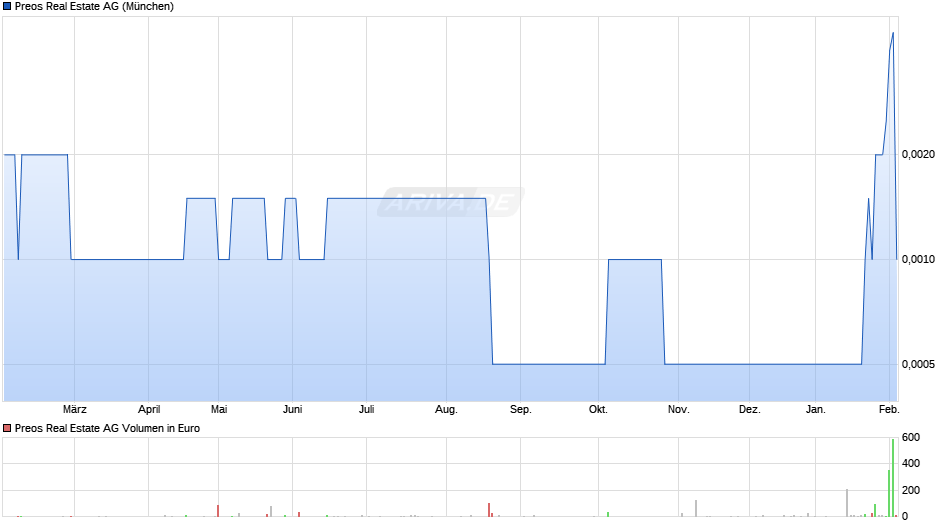Image resolution: width=940 pixels, height=526 pixels.
Task: Click the 'Sep.' month label
Action: (520, 410)
